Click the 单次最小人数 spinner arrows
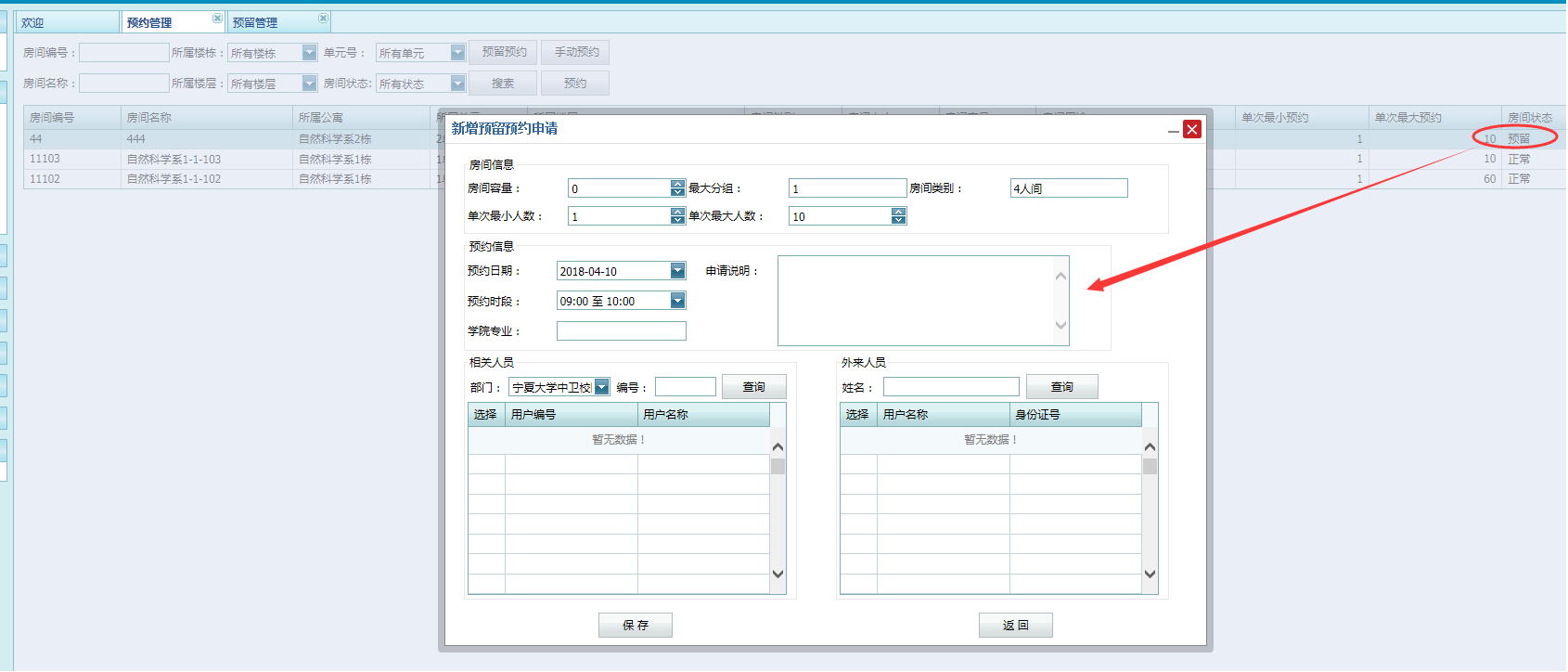The width and height of the screenshot is (1568, 672). (677, 216)
